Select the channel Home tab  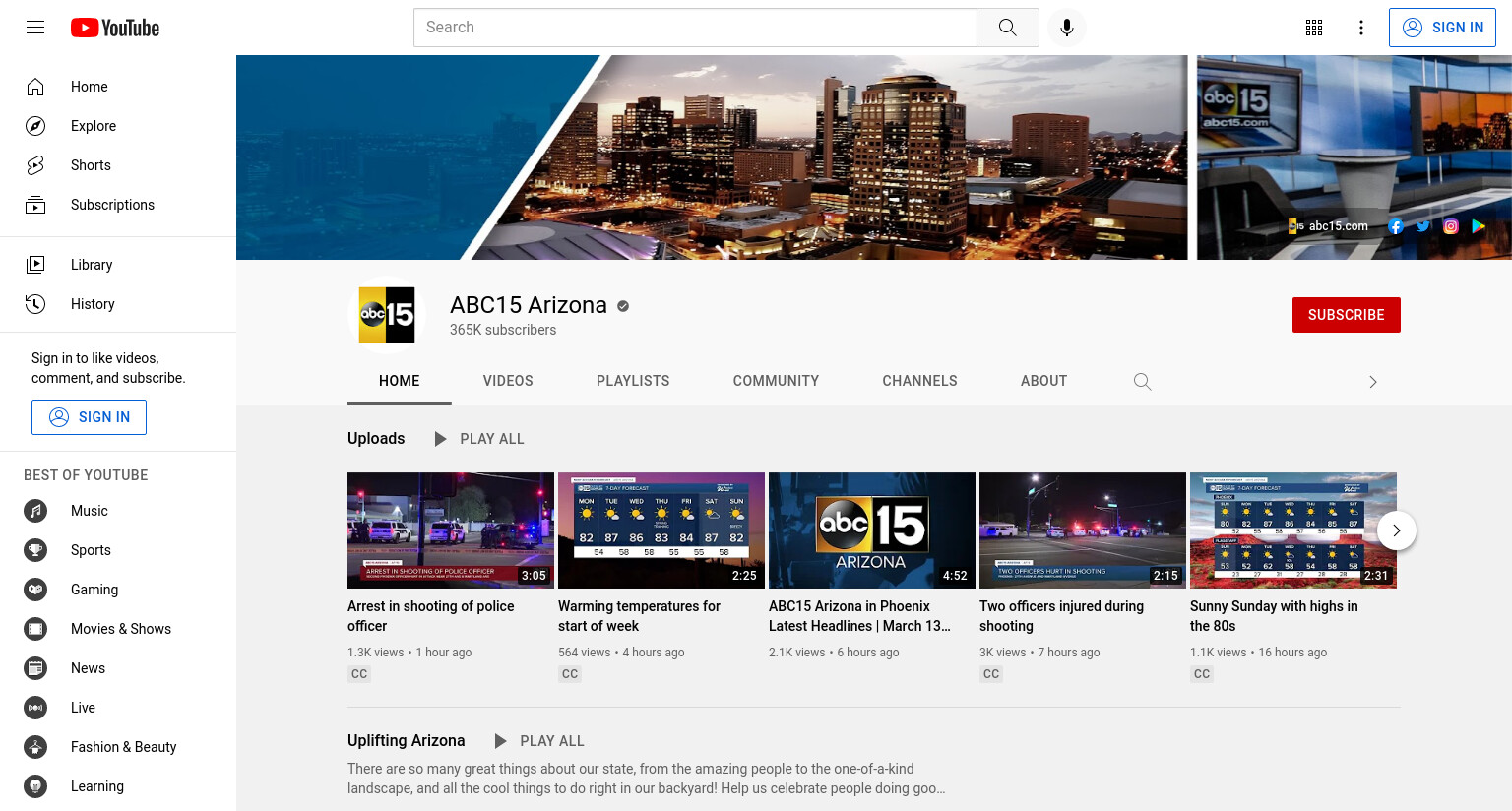pos(399,381)
